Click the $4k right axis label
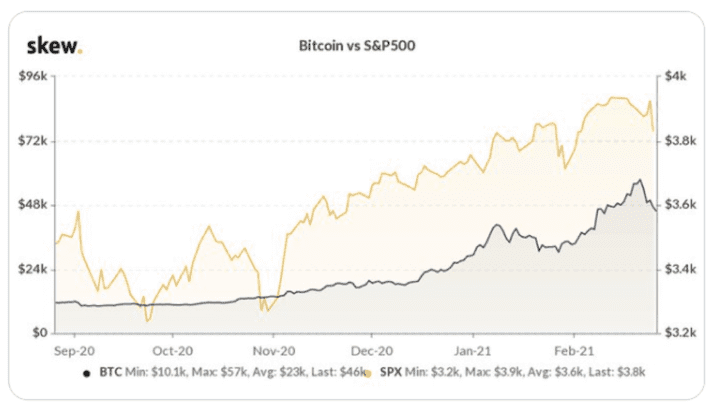722x408 pixels. point(675,76)
